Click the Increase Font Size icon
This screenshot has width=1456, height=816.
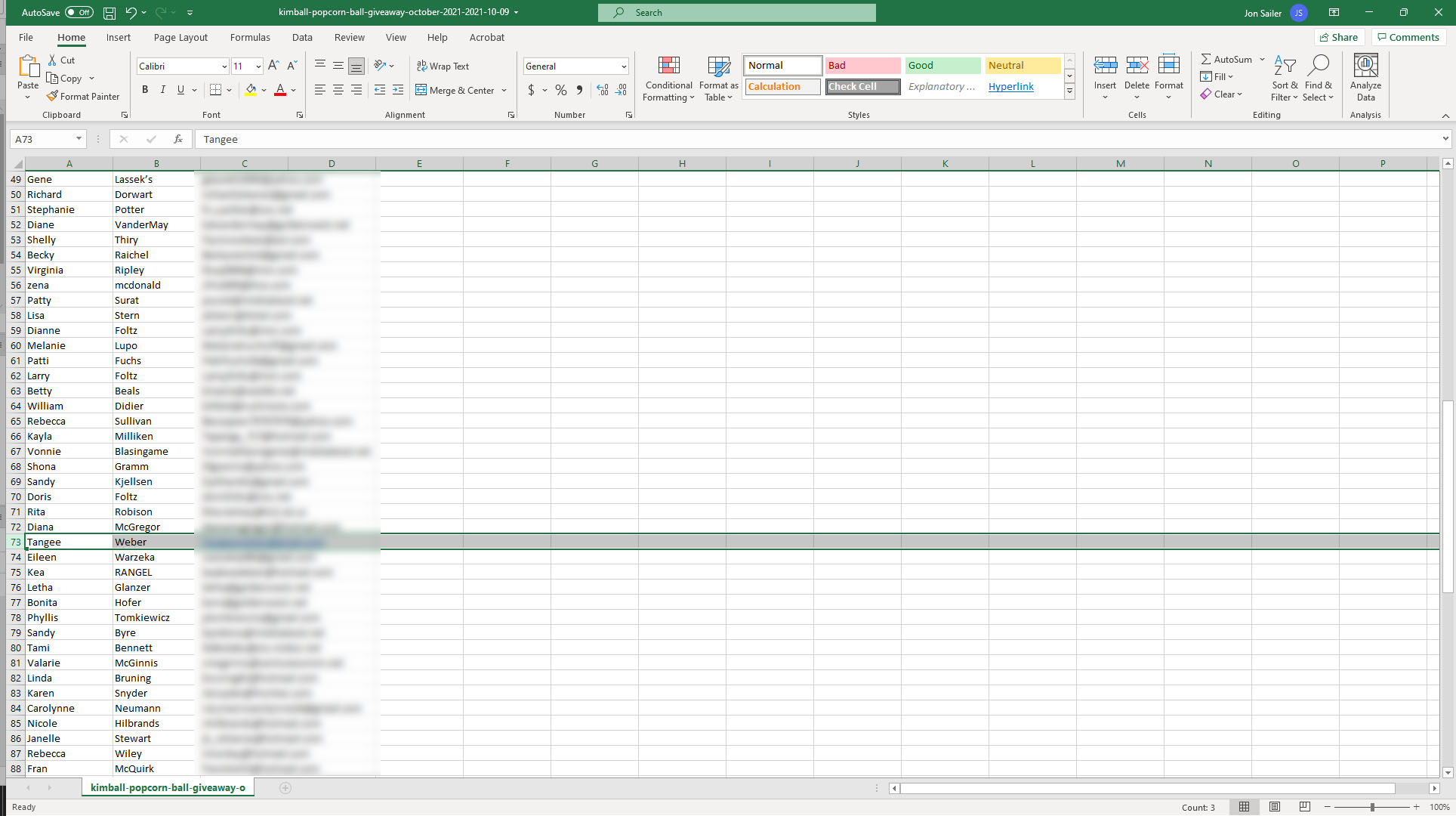pos(273,66)
